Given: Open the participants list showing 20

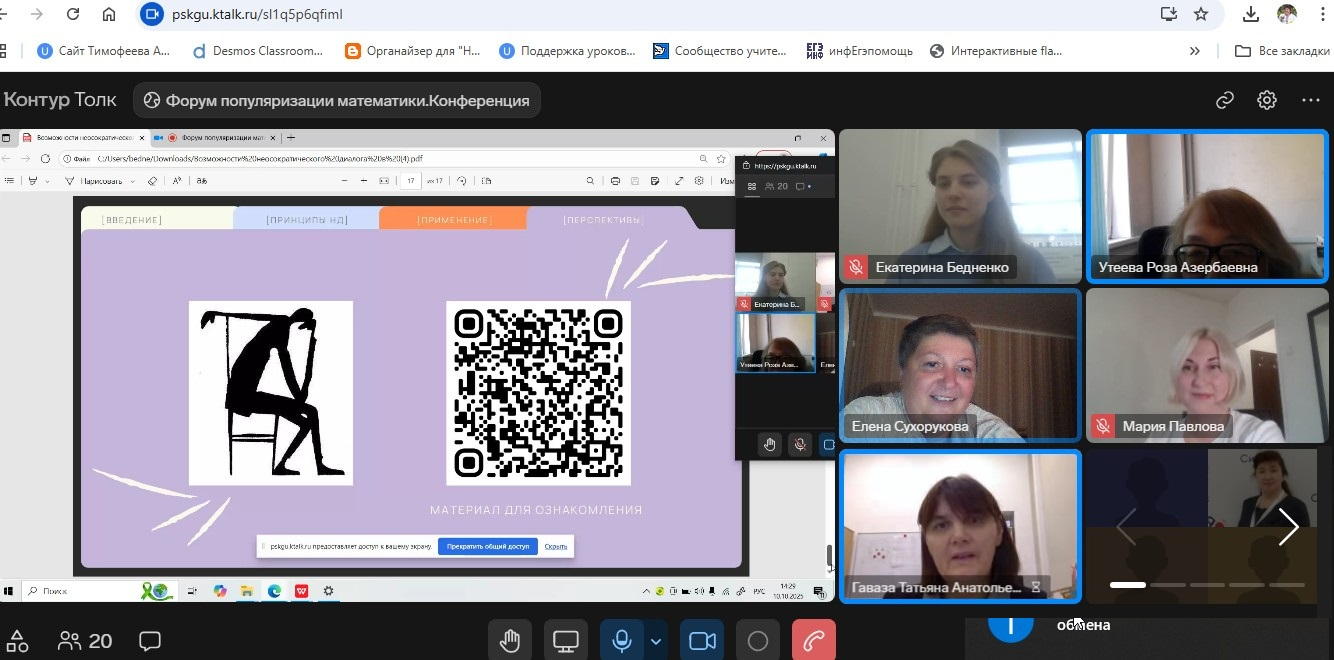Looking at the screenshot, I should coord(85,641).
